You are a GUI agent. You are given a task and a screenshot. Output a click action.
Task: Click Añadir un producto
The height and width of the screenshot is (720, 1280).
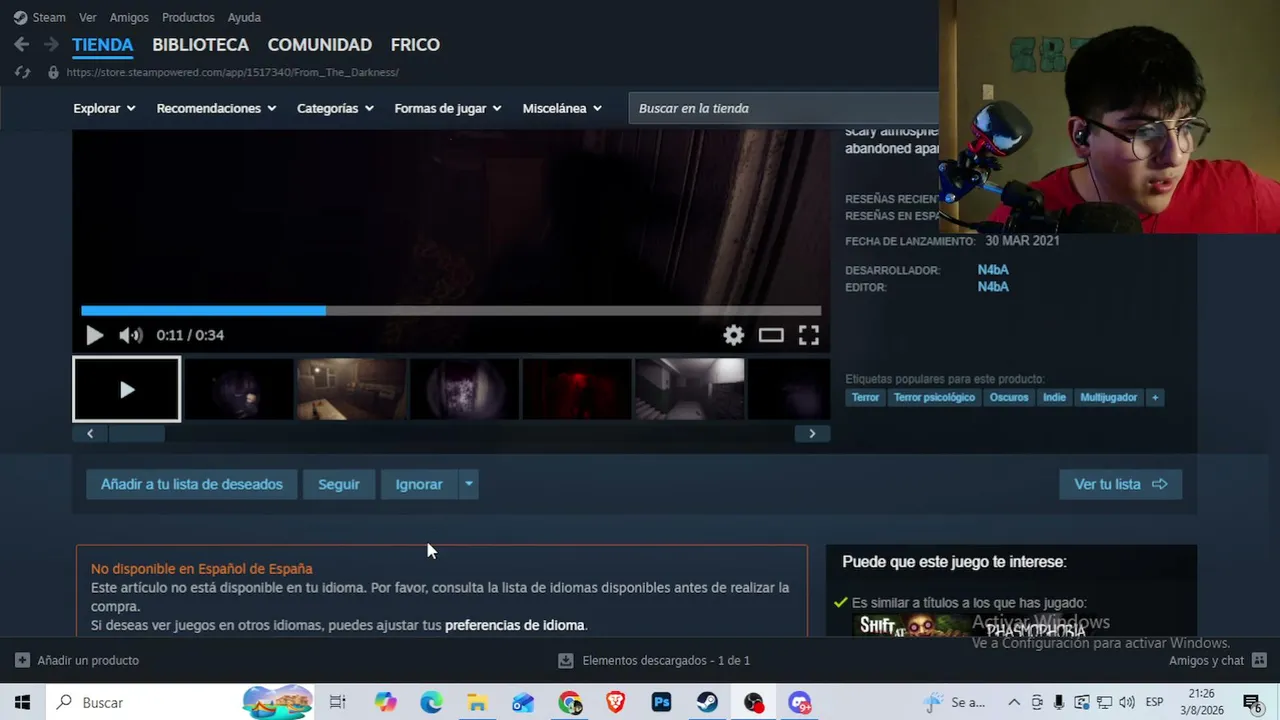(x=77, y=660)
